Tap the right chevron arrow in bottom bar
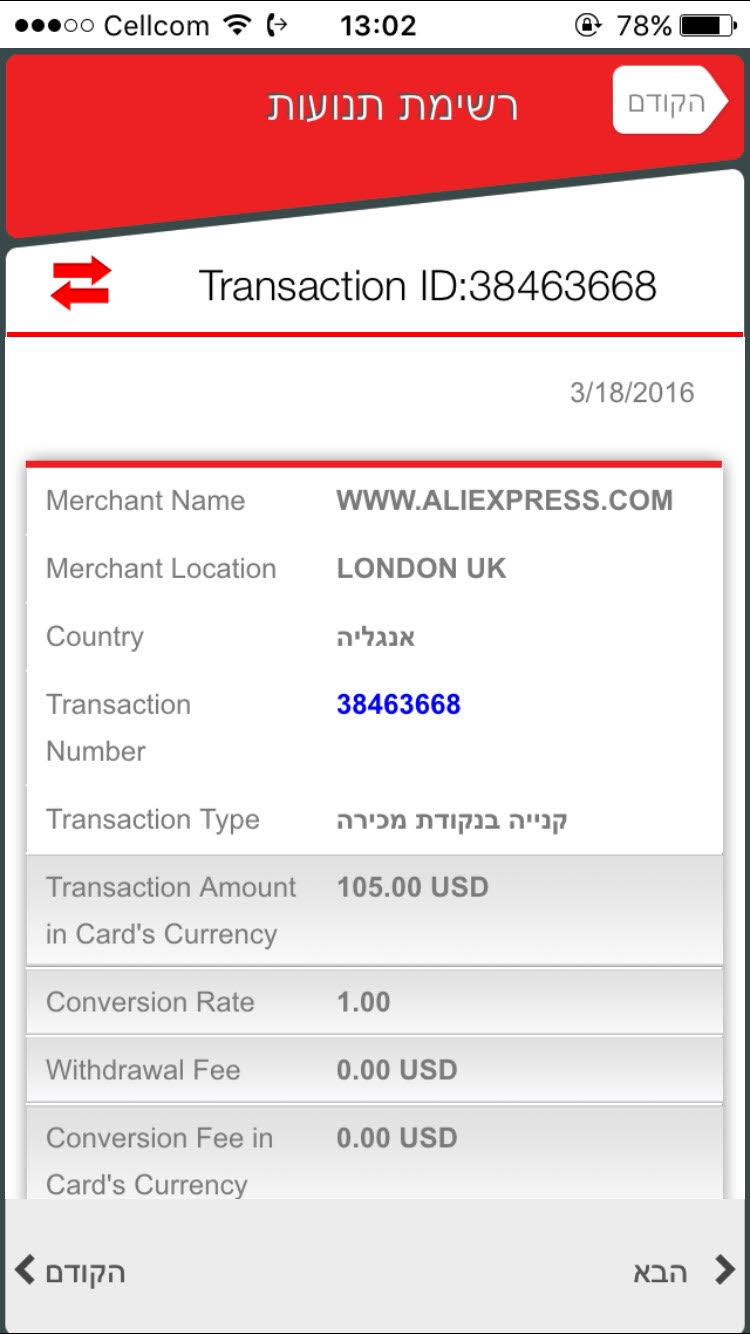Image resolution: width=750 pixels, height=1334 pixels. coord(724,1270)
